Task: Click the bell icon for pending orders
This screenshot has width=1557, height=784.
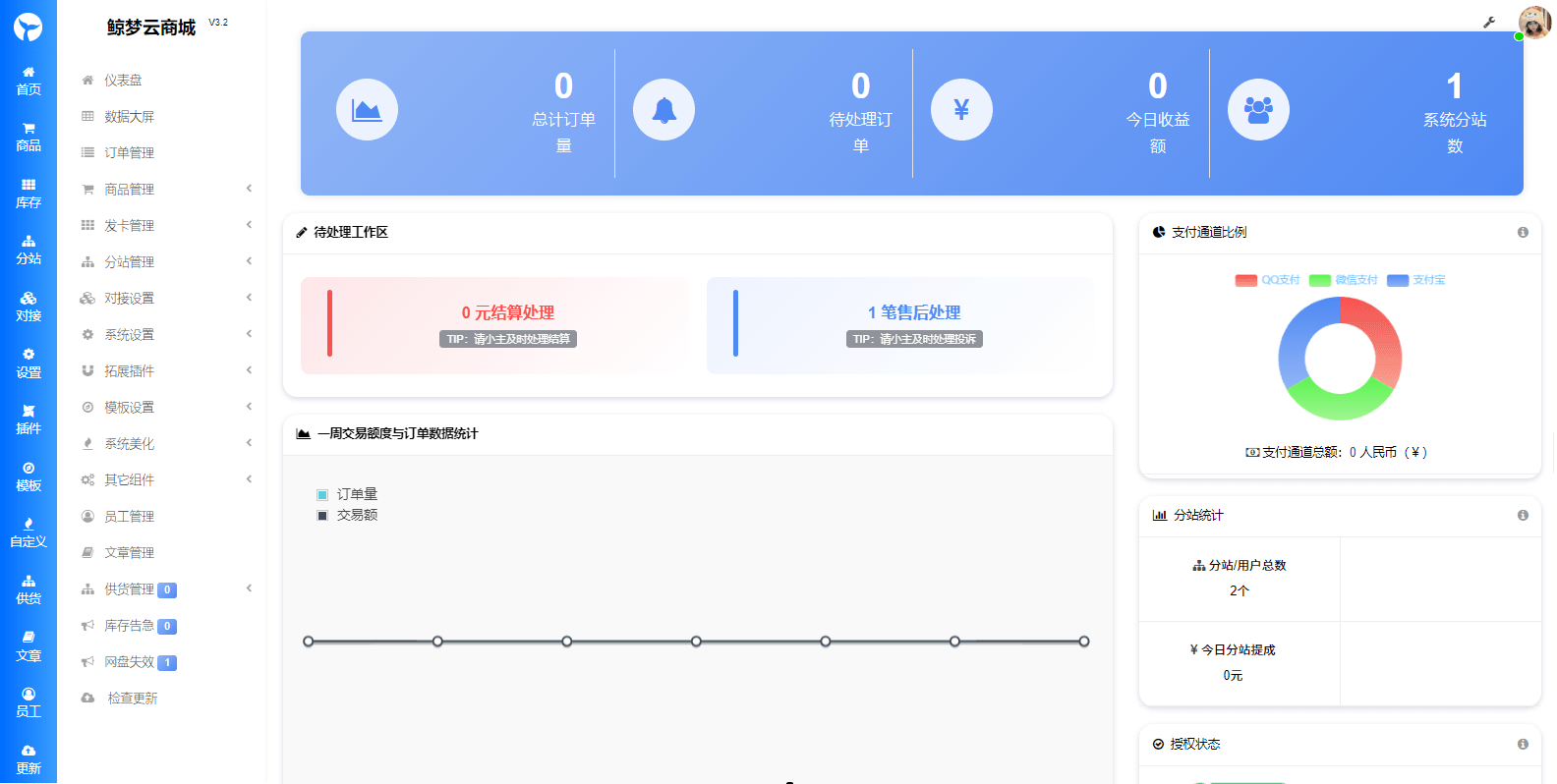Action: (663, 110)
